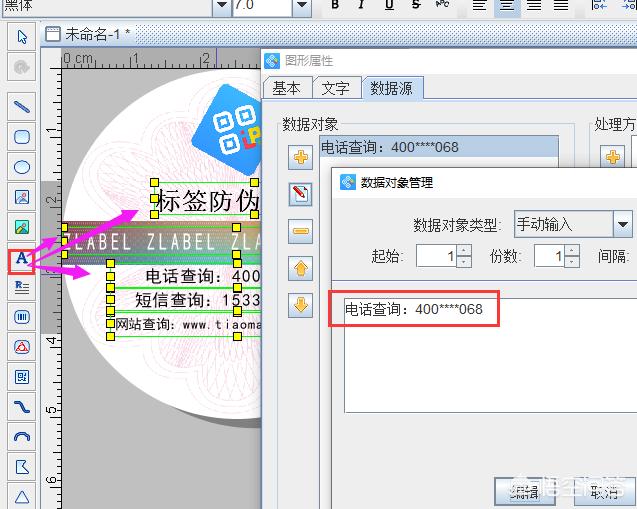Toggle bold text formatting
Viewport: 637px width, 509px height.
point(335,5)
